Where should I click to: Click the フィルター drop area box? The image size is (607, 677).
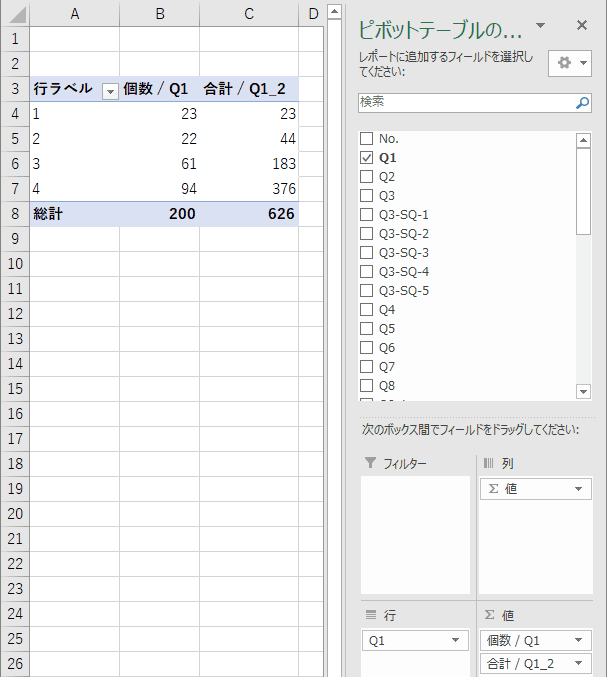coord(415,535)
